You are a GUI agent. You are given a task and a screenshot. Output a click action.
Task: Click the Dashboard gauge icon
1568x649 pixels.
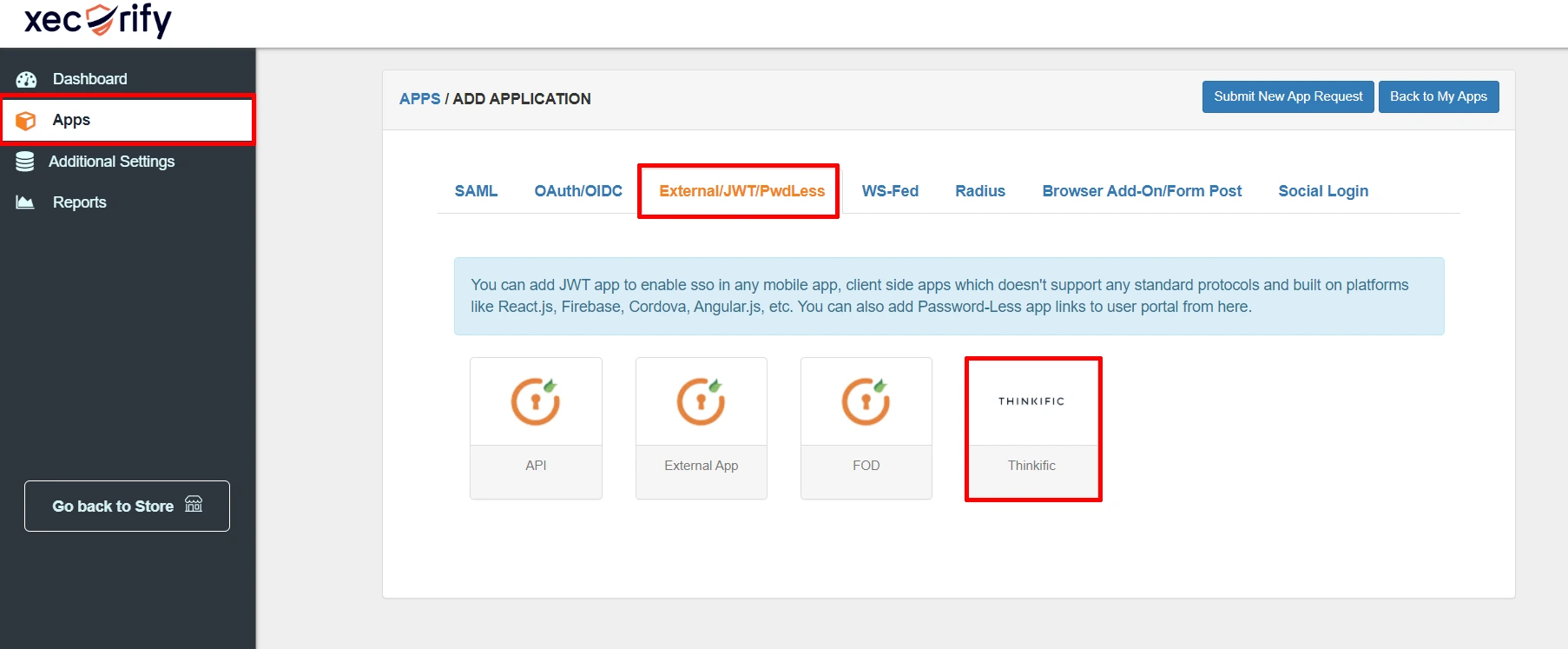[26, 79]
